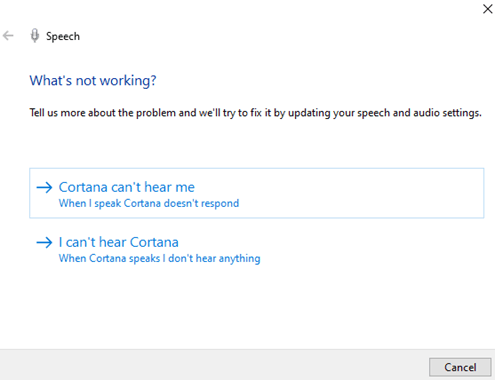
Task: Click the gray footer bar left of Cancel
Action: pos(213,365)
